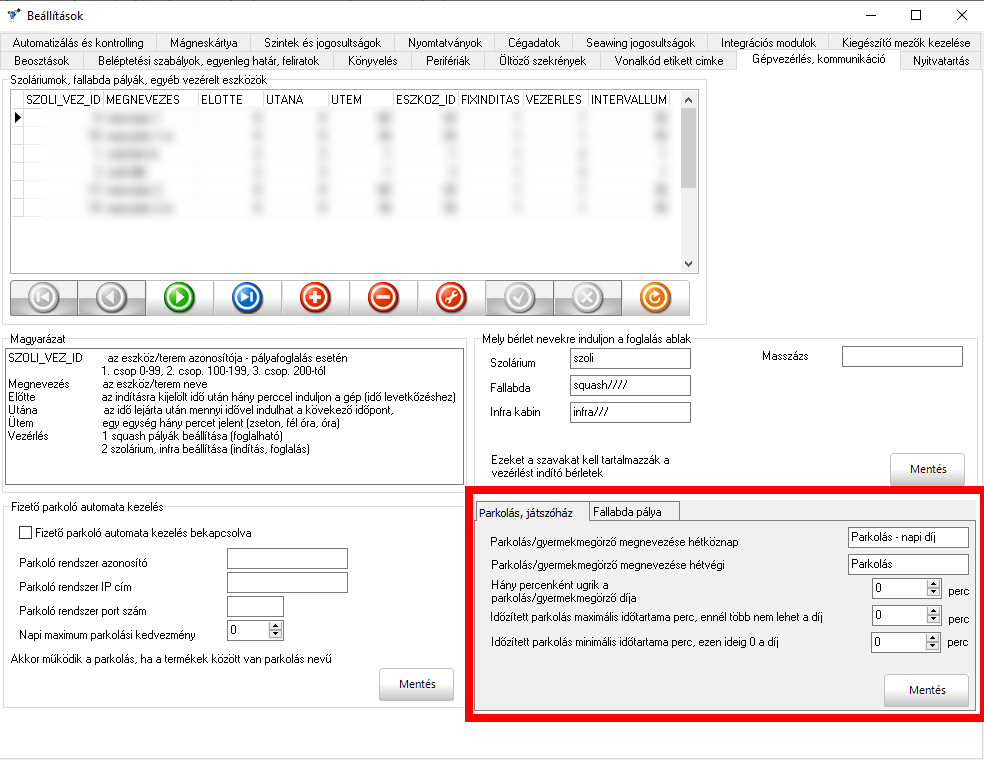Switch to Seawing jogosultságok tab
Screen dimensions: 984x760
coord(640,43)
